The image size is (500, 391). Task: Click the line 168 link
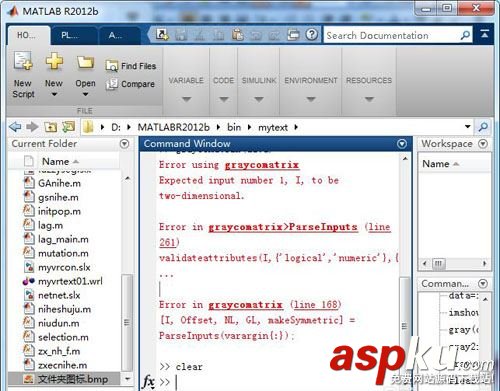[x=316, y=305]
